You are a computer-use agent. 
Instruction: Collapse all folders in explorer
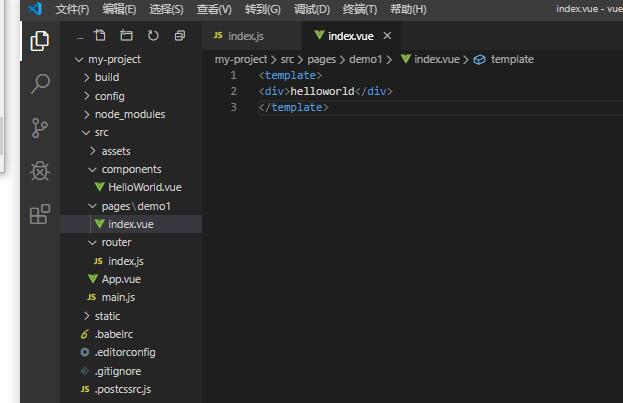pos(180,35)
